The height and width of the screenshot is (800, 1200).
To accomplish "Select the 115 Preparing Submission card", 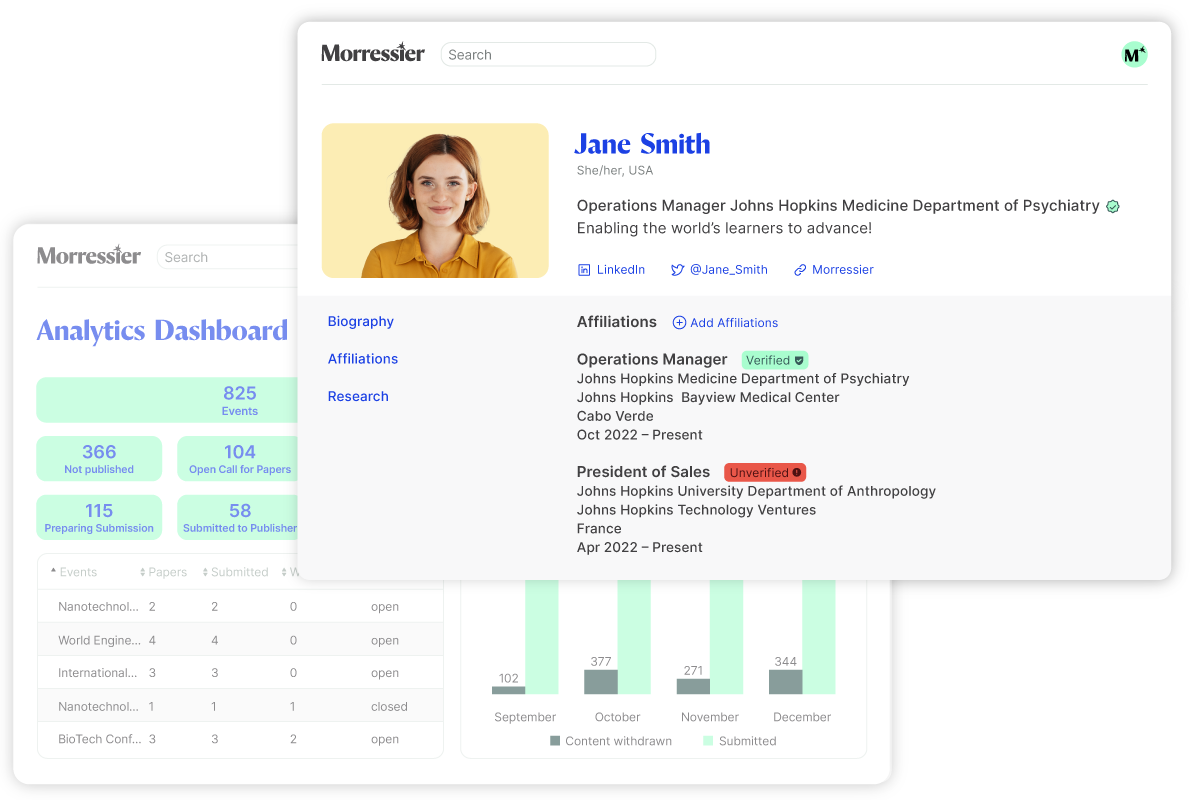I will point(99,518).
